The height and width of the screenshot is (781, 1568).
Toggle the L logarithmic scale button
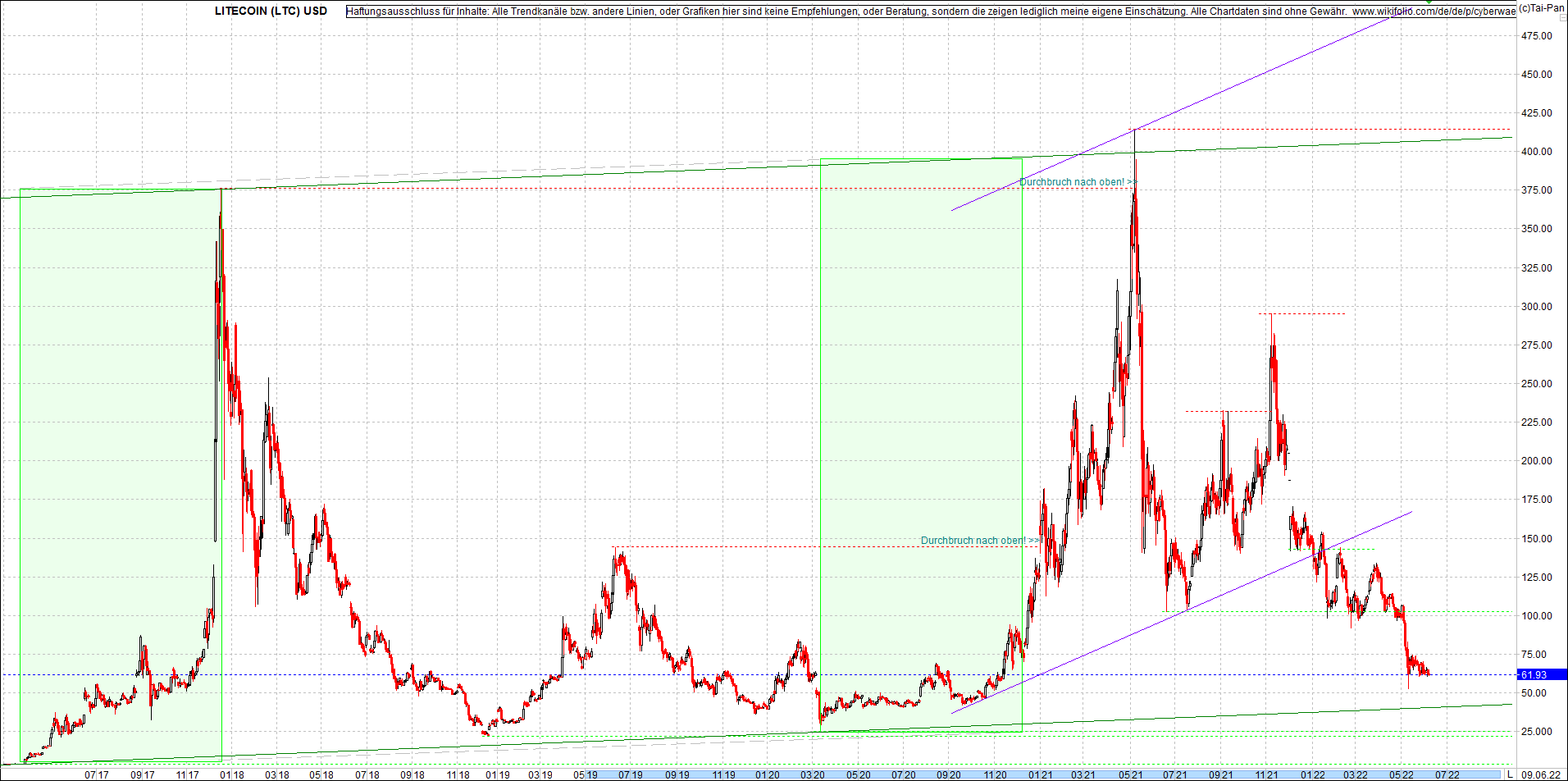(x=1510, y=774)
